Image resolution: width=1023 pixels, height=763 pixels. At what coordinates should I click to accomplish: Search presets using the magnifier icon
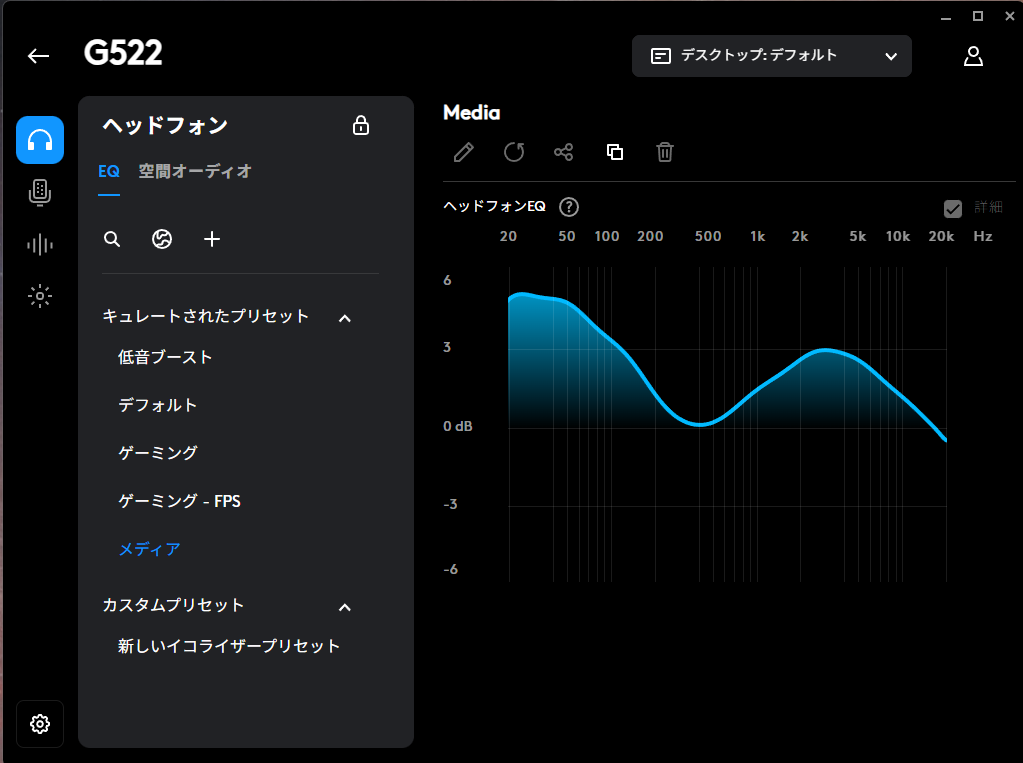click(x=112, y=239)
